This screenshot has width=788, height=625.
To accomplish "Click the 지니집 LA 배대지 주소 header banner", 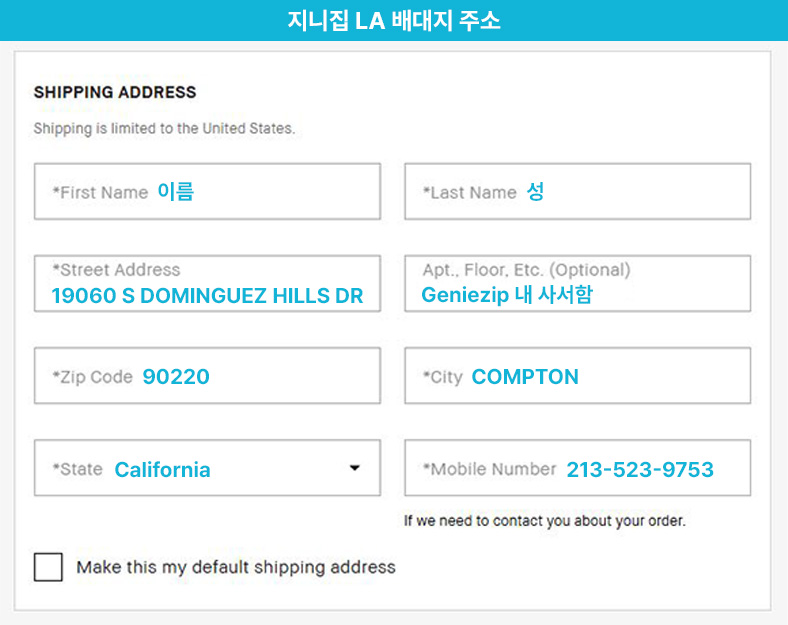I will (394, 21).
